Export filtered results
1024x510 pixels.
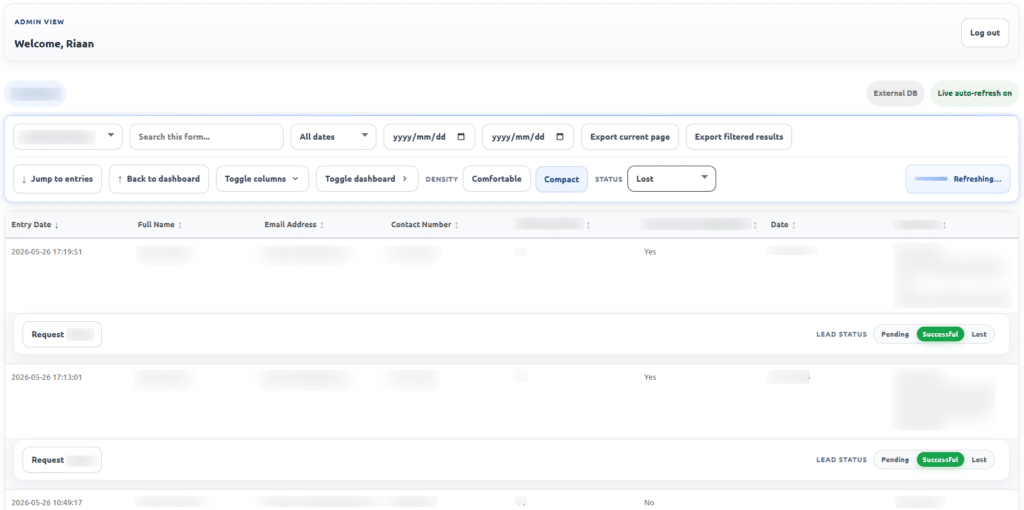(x=739, y=137)
